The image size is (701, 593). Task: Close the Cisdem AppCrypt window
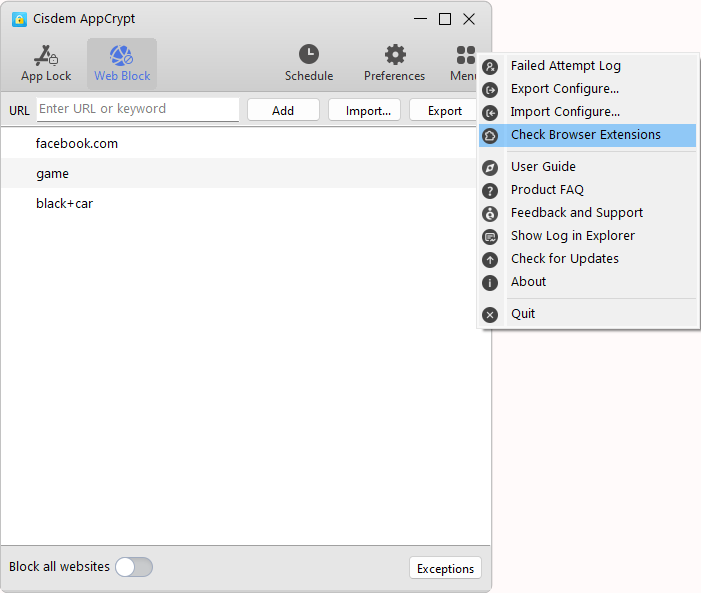(469, 19)
